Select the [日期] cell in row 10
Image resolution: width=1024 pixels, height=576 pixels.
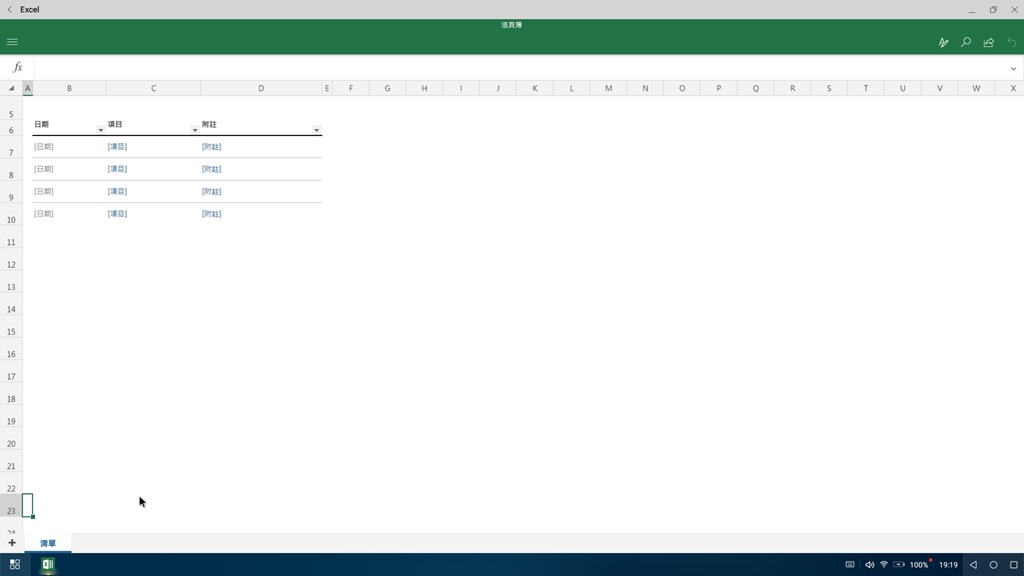pos(69,214)
